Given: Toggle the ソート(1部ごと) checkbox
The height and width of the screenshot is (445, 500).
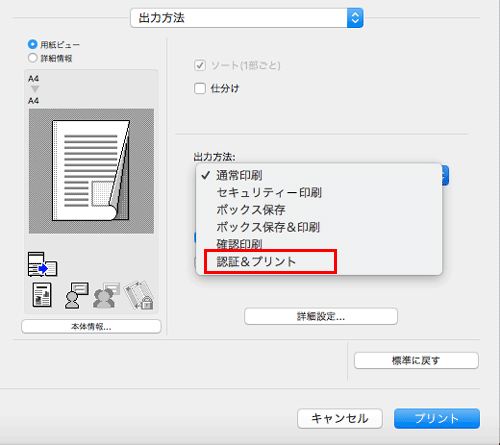Looking at the screenshot, I should point(200,65).
